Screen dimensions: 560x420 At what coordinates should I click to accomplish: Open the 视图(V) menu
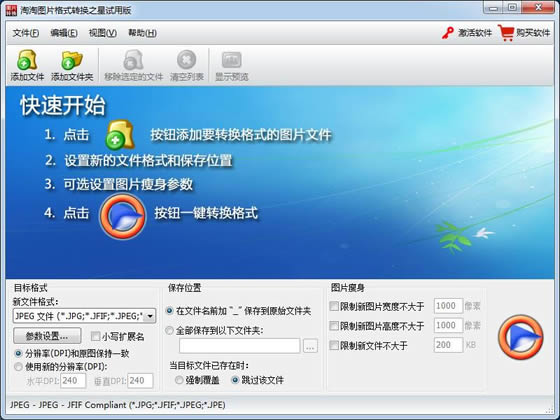(102, 33)
